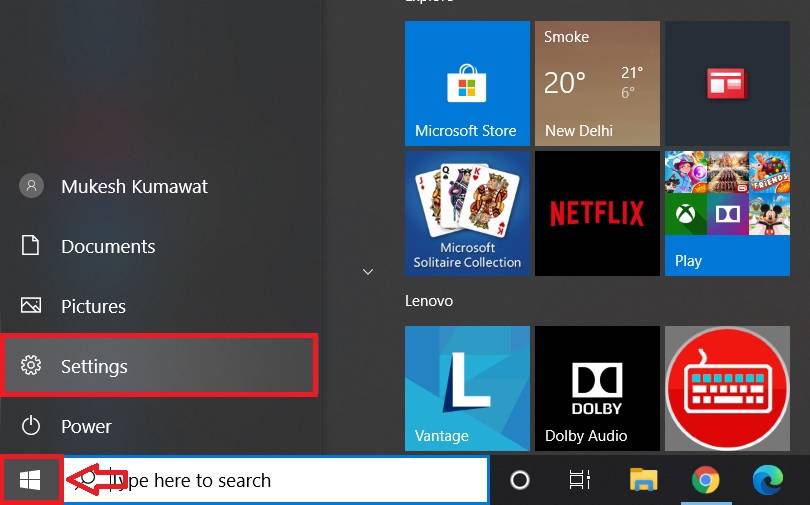810x505 pixels.
Task: Open the red keyboard app tile
Action: click(727, 388)
